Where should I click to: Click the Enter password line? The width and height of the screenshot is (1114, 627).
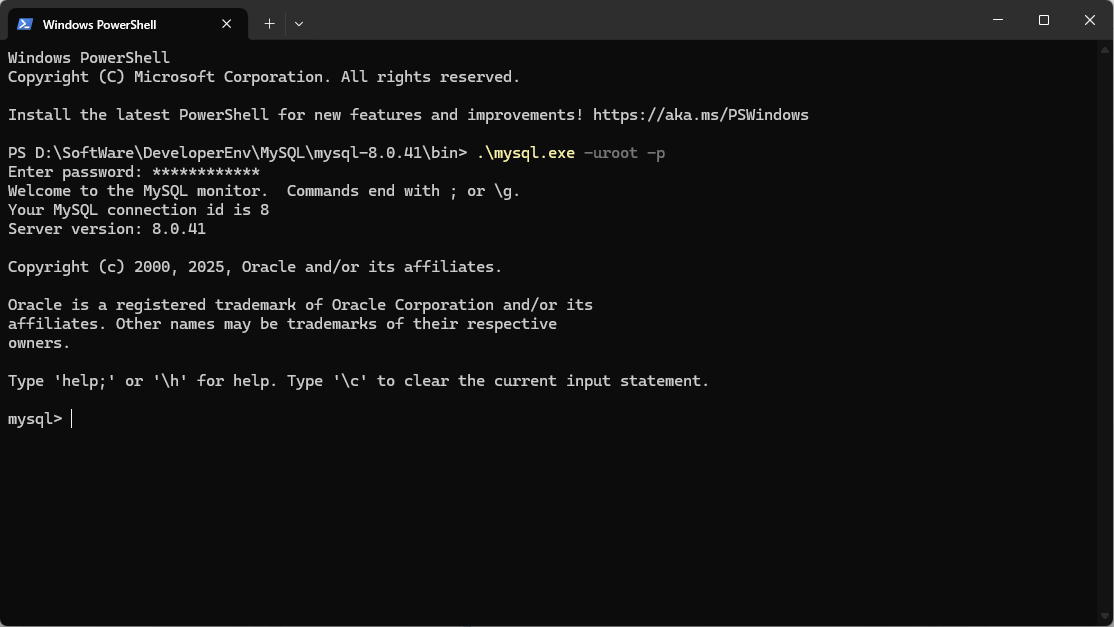tap(130, 171)
